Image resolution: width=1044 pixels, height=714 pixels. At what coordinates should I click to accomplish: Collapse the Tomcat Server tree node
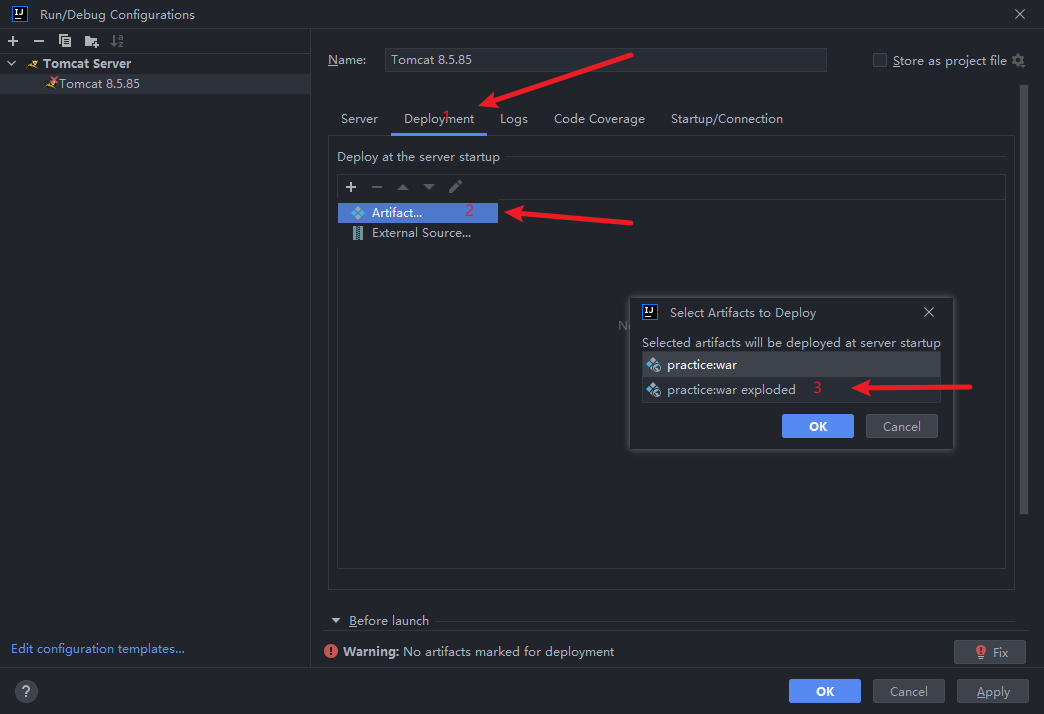pos(12,64)
